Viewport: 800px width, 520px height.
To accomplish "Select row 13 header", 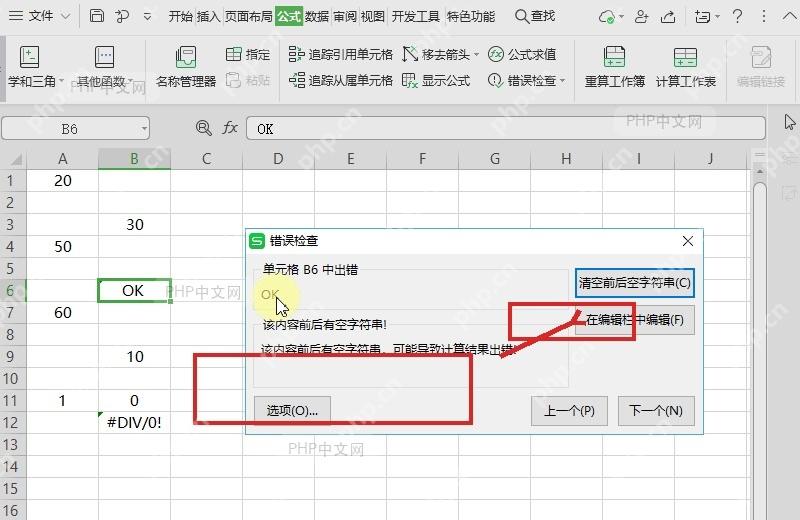I will (x=11, y=444).
